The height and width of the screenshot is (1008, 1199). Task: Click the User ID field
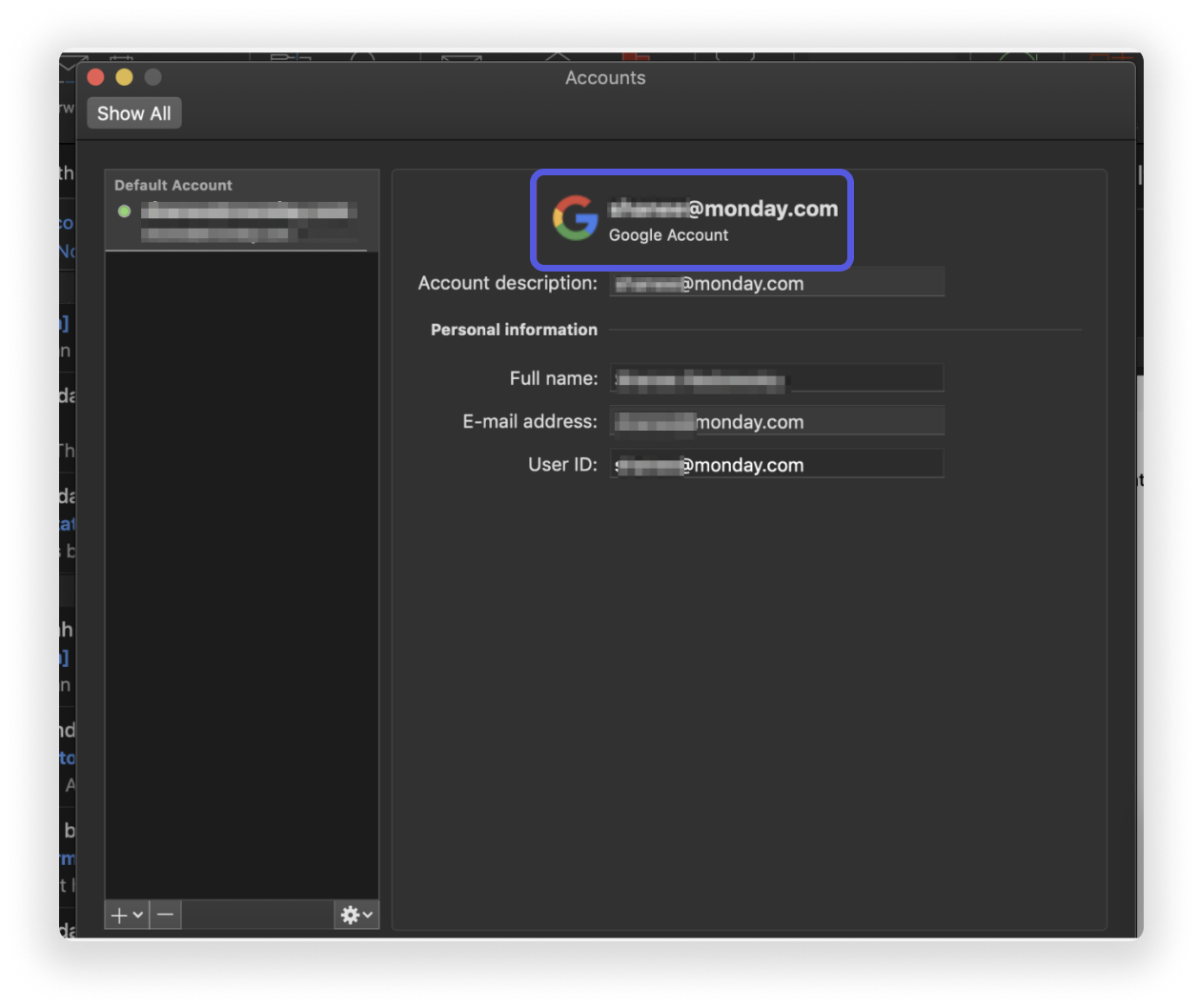tap(775, 464)
